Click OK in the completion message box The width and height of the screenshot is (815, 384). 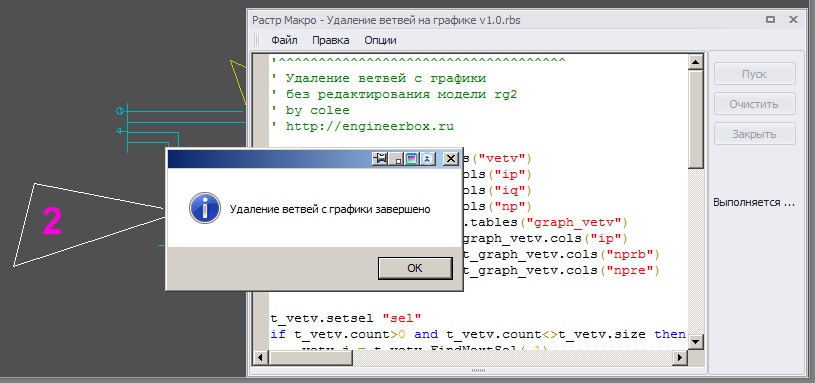(x=415, y=268)
